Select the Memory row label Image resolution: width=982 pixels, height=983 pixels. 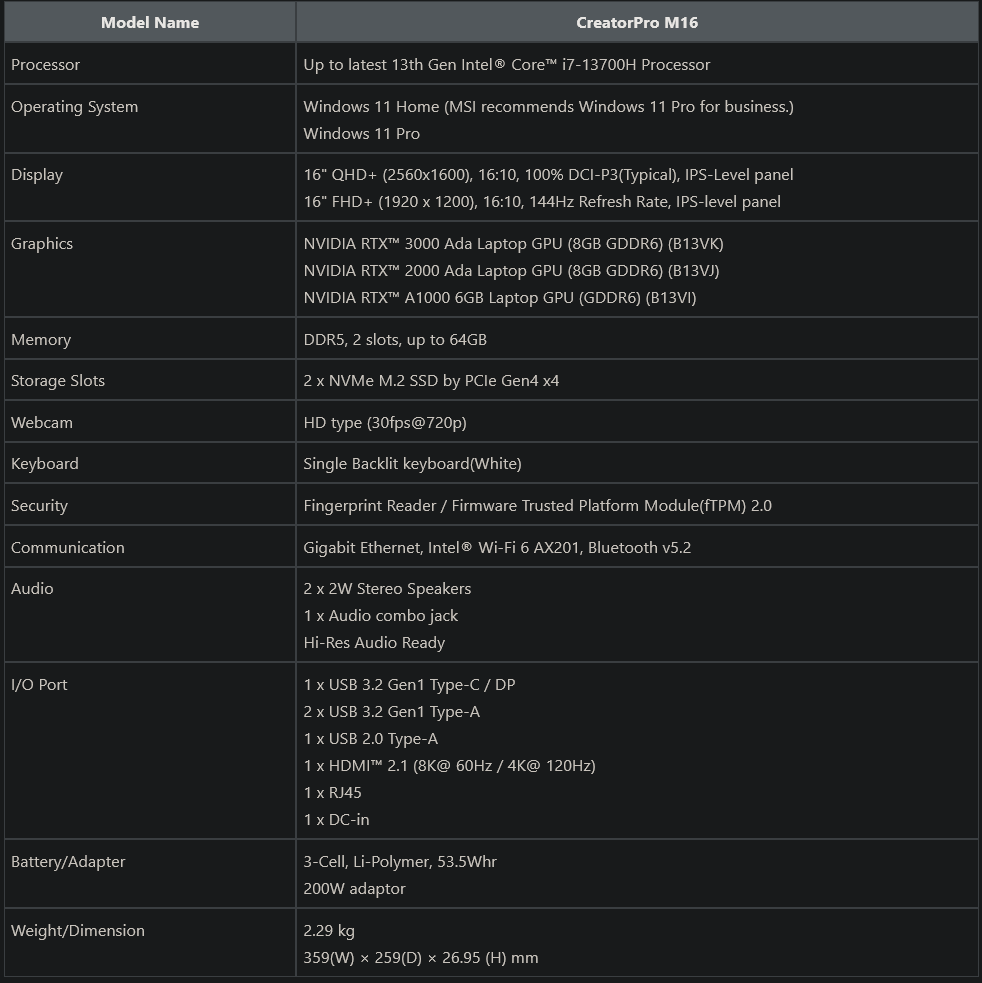tap(41, 340)
